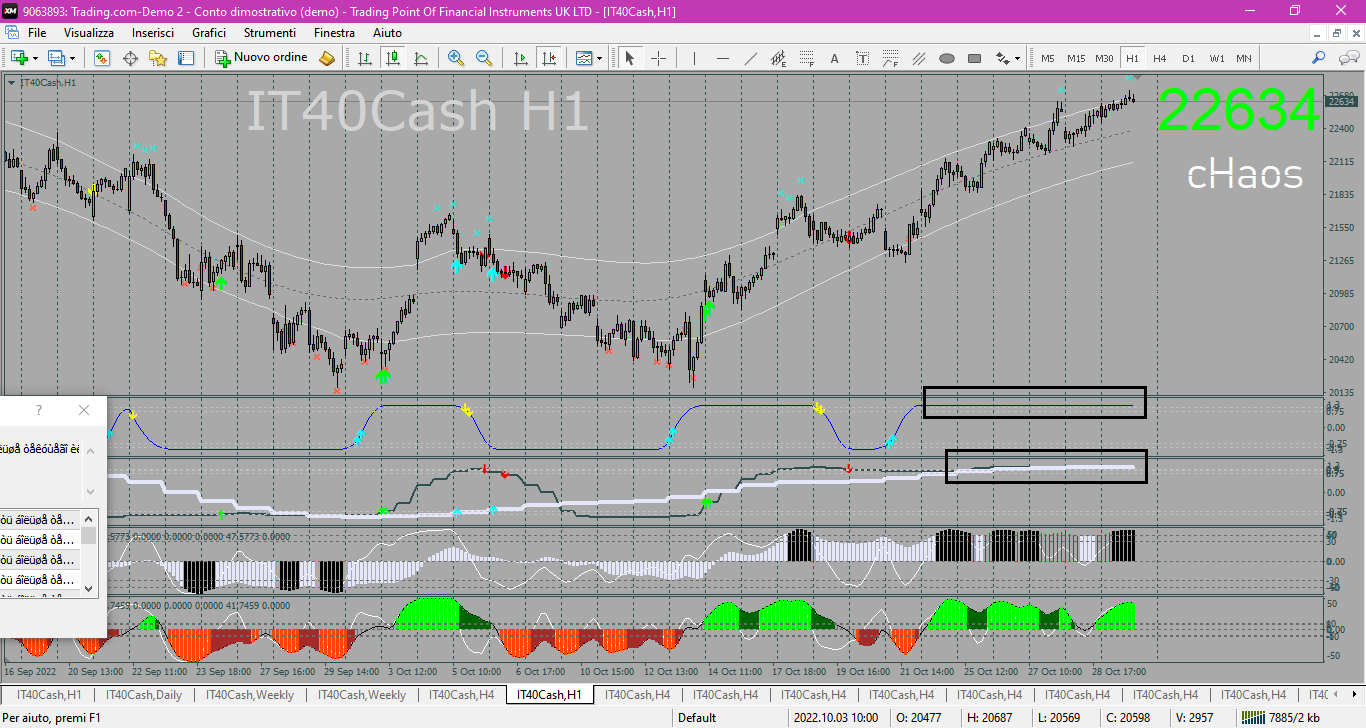Image resolution: width=1366 pixels, height=728 pixels.
Task: Switch to candlestick chart display
Action: (x=393, y=58)
